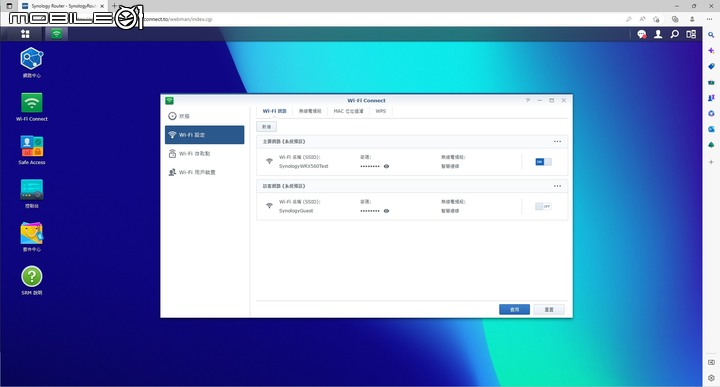720x387 pixels.
Task: Open the 套件中心 Package Center desktop icon
Action: click(x=32, y=237)
